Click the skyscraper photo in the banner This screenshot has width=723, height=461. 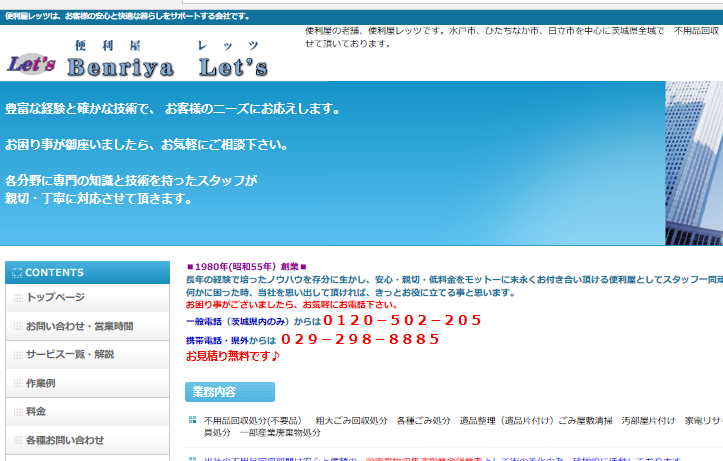click(x=694, y=163)
